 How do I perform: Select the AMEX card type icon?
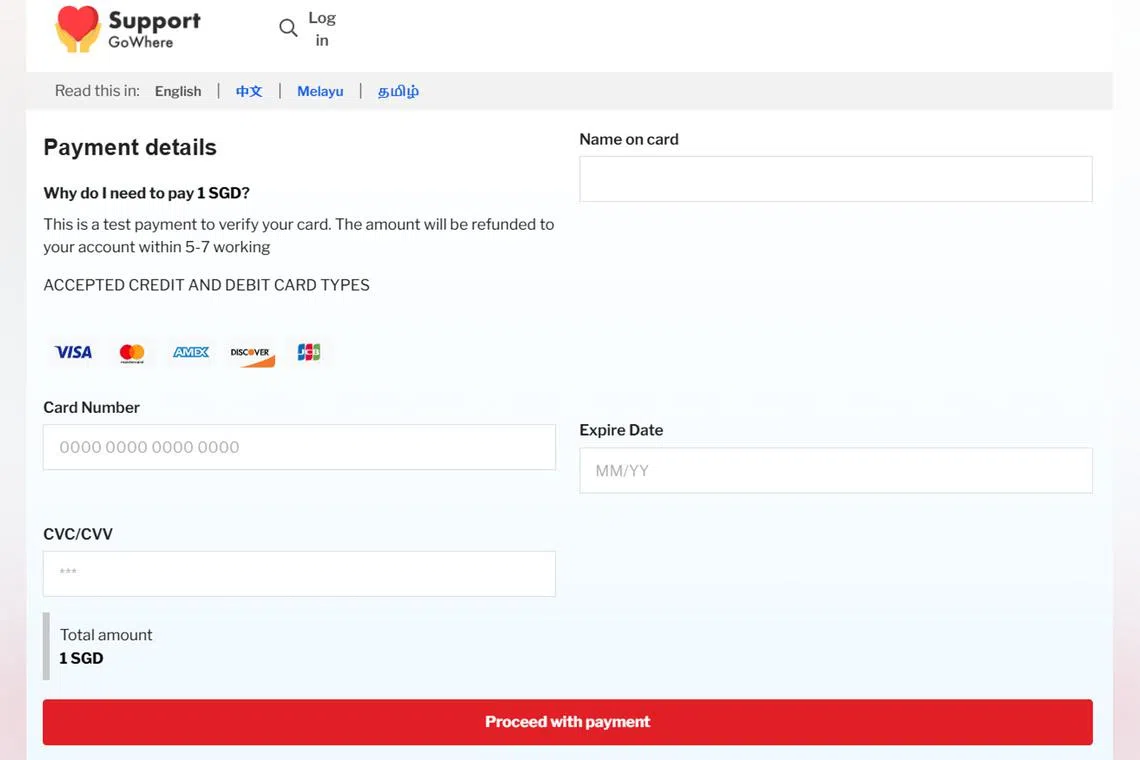(190, 352)
